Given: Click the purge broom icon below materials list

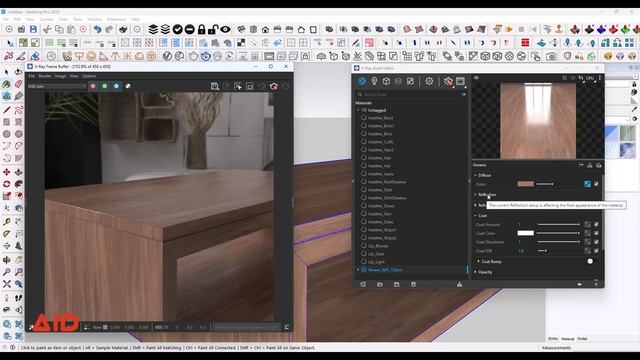Looking at the screenshot, I should tap(459, 284).
